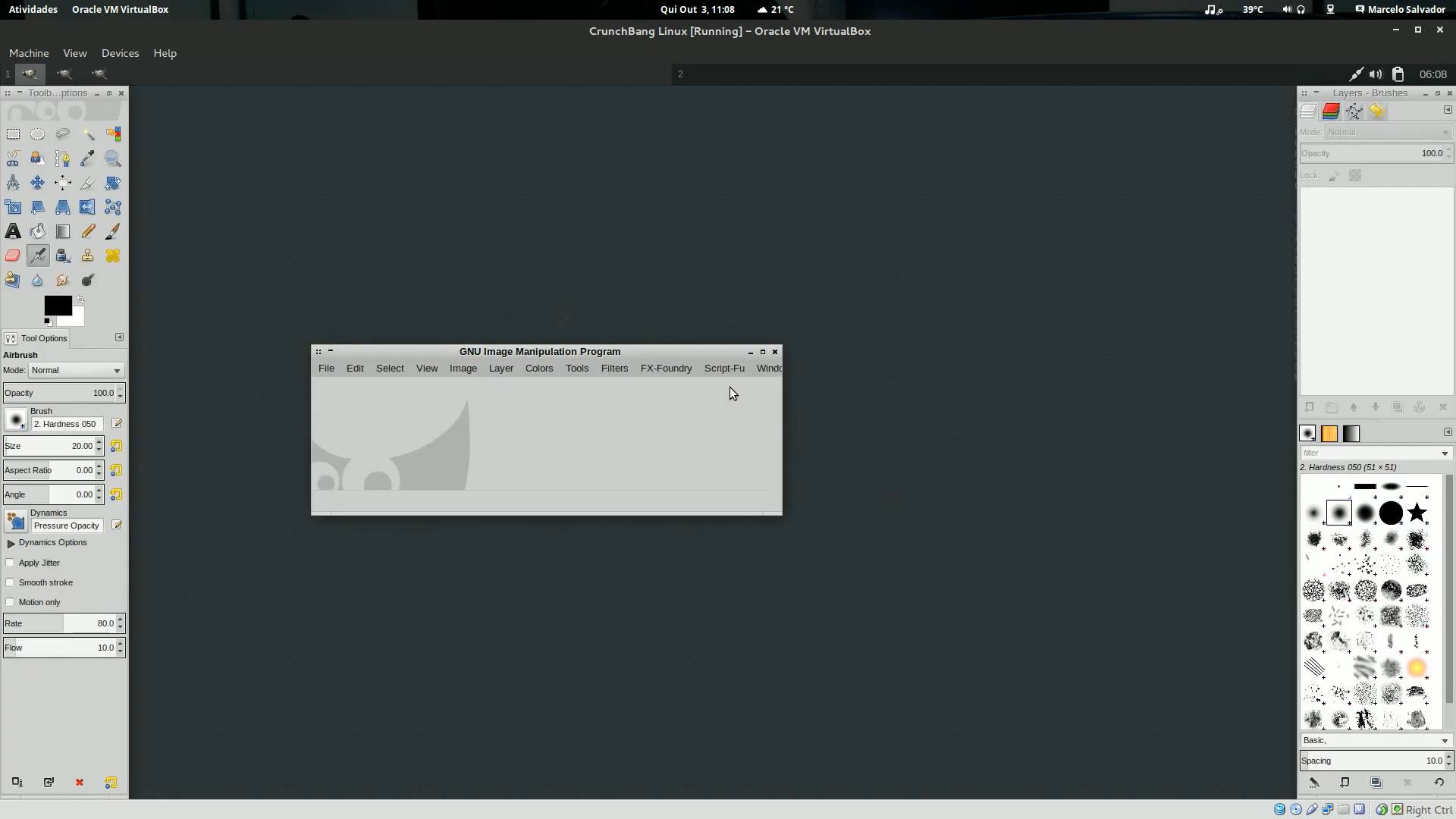Select the Free Select lasso tool
Viewport: 1456px width, 819px height.
point(63,134)
